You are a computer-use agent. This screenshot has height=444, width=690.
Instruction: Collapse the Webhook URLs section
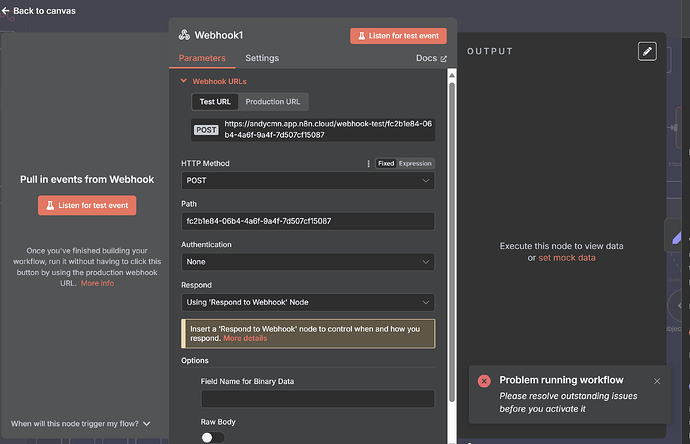tap(184, 81)
